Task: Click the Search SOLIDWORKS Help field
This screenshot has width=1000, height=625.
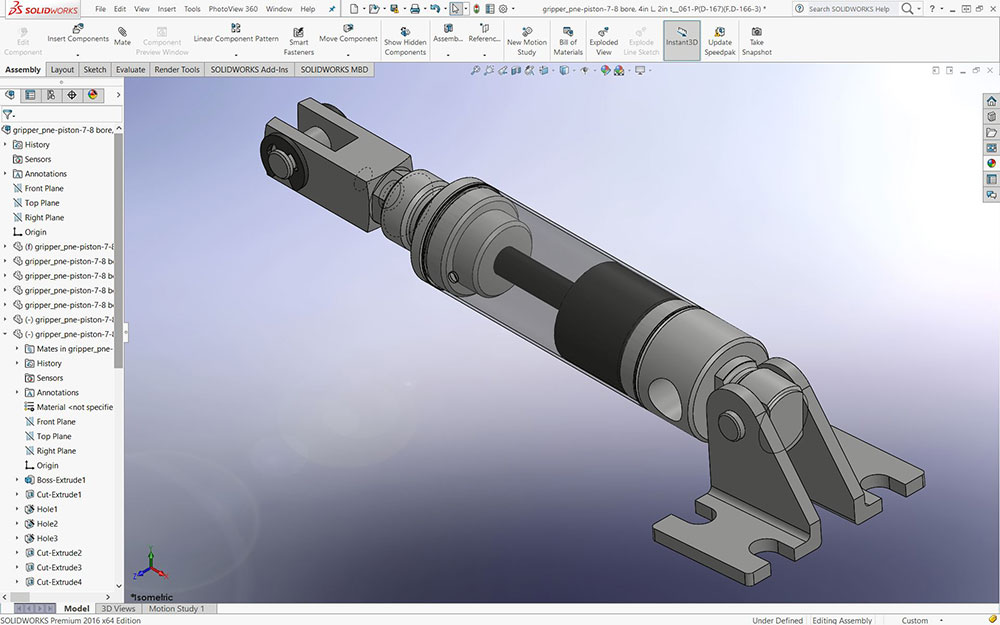Action: 848,9
